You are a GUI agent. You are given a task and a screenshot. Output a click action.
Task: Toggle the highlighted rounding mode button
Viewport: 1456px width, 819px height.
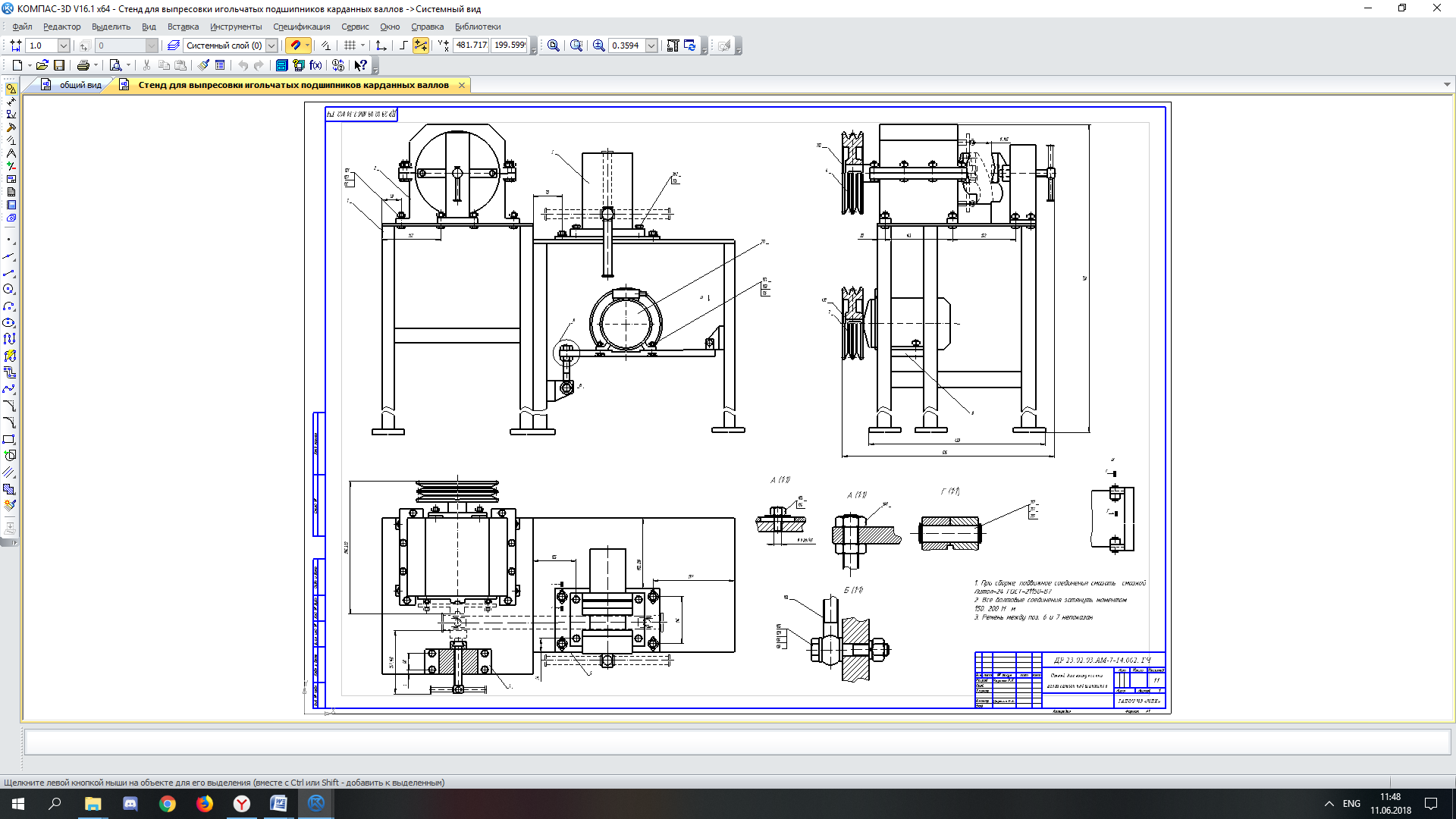point(420,45)
